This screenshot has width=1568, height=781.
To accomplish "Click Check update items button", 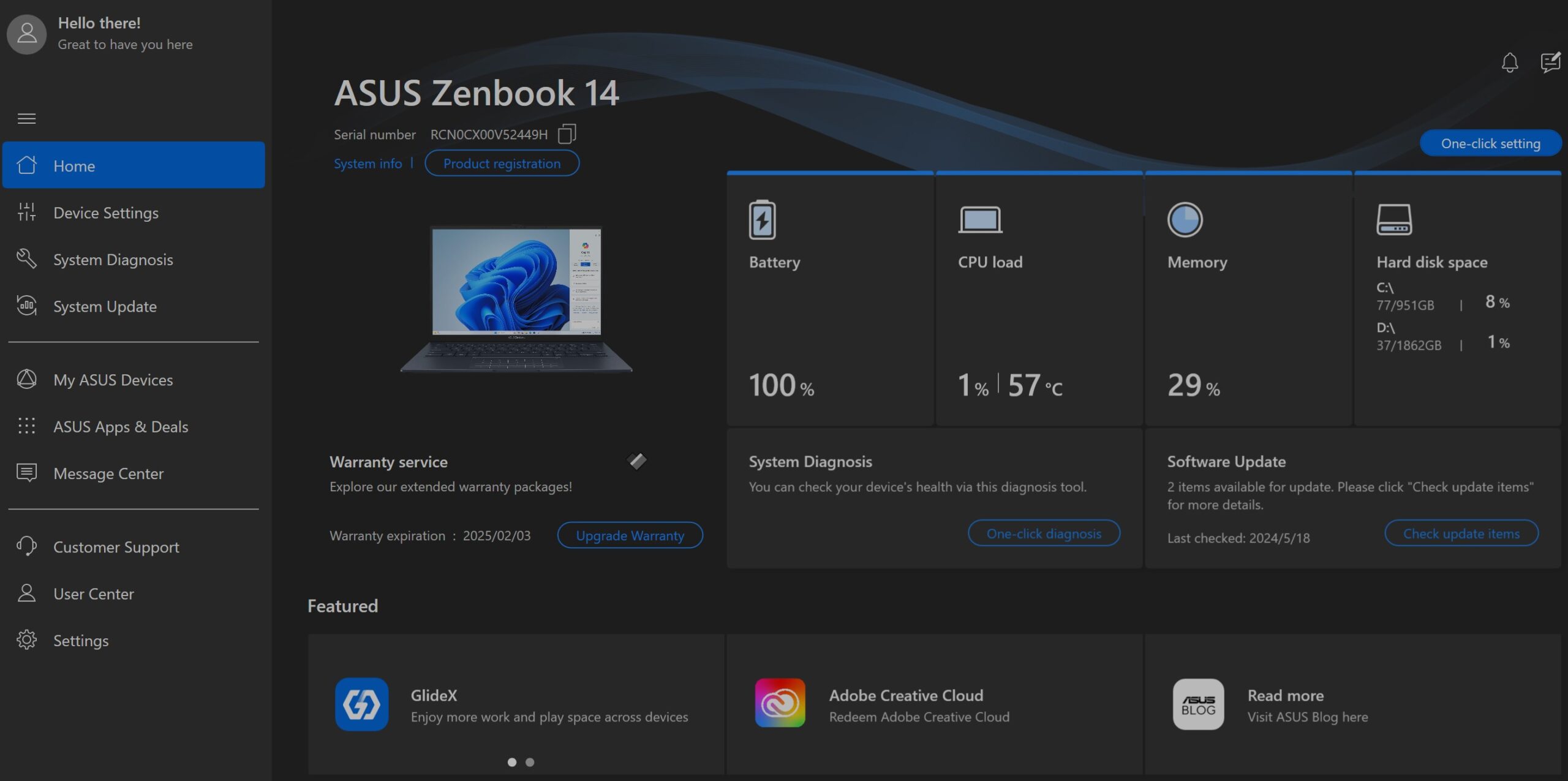I will click(x=1461, y=534).
